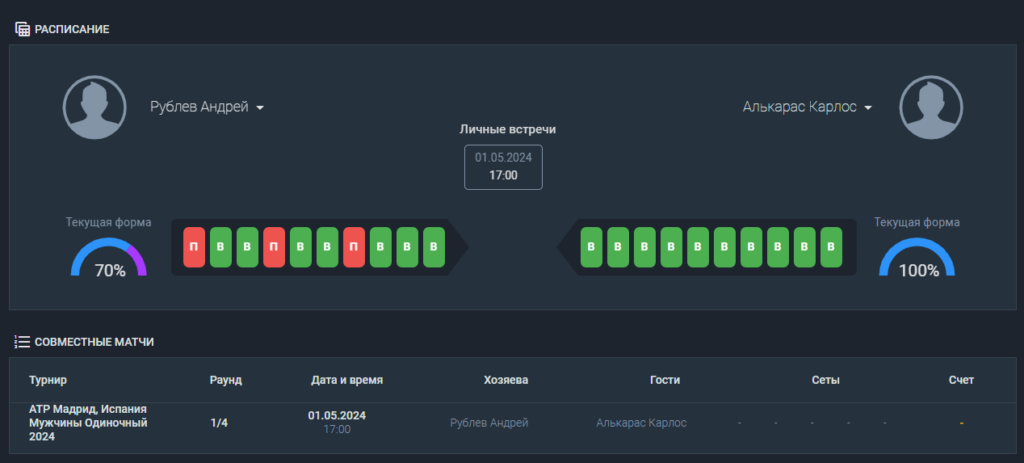Click the 01.05.2024 date in the table row

[x=337, y=416]
